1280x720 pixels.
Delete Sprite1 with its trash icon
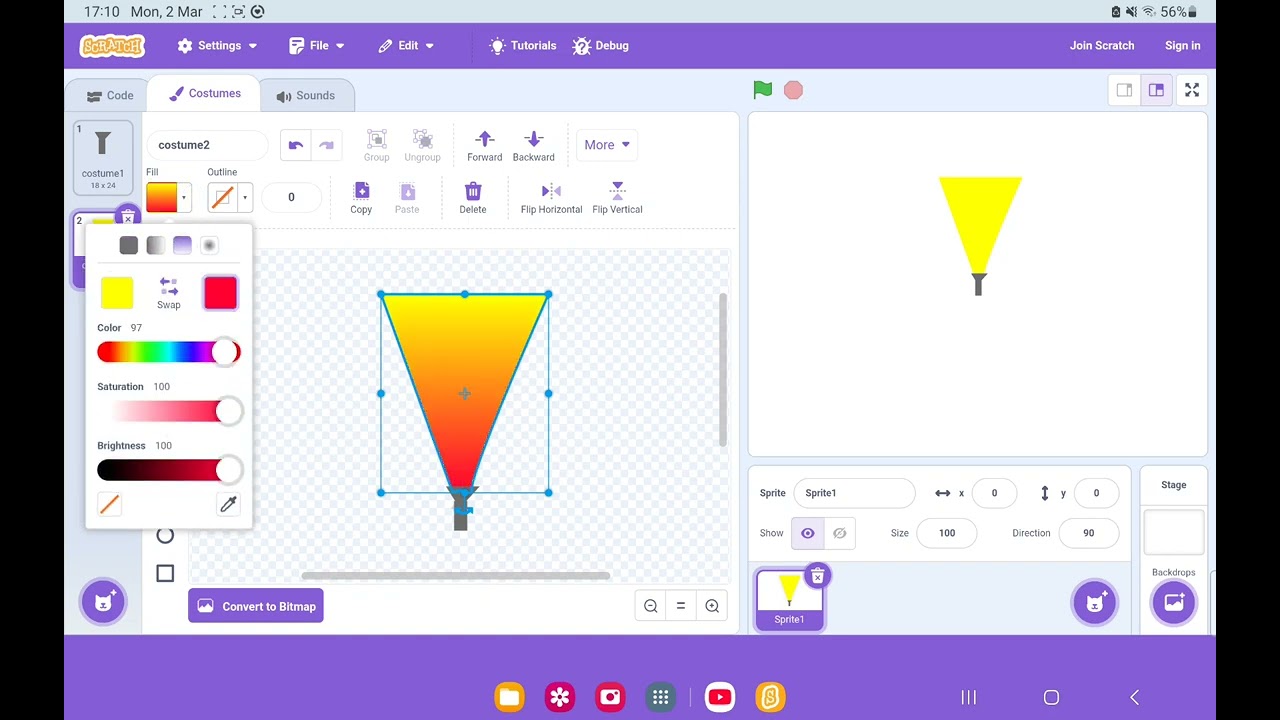click(817, 576)
